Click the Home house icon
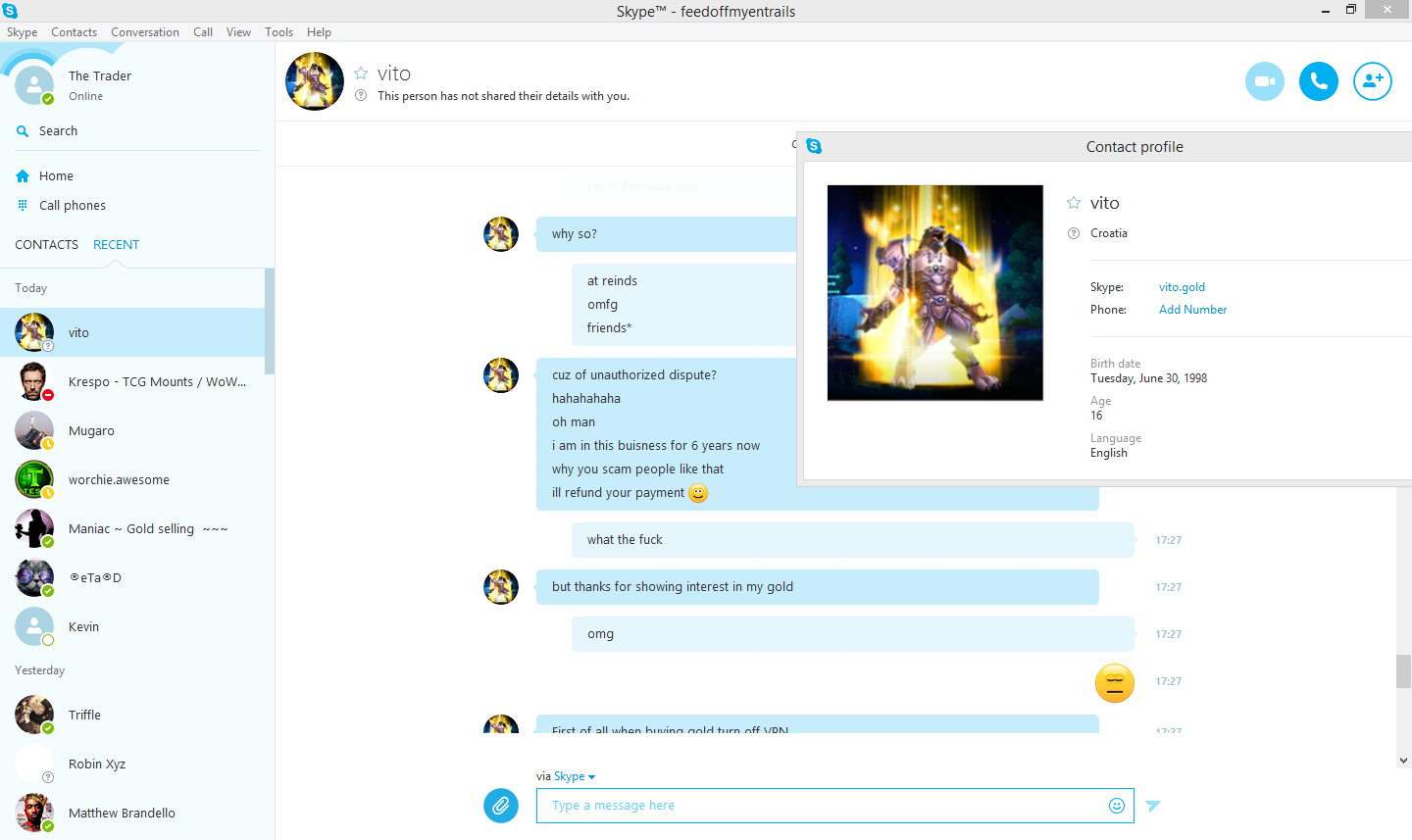 click(x=23, y=176)
